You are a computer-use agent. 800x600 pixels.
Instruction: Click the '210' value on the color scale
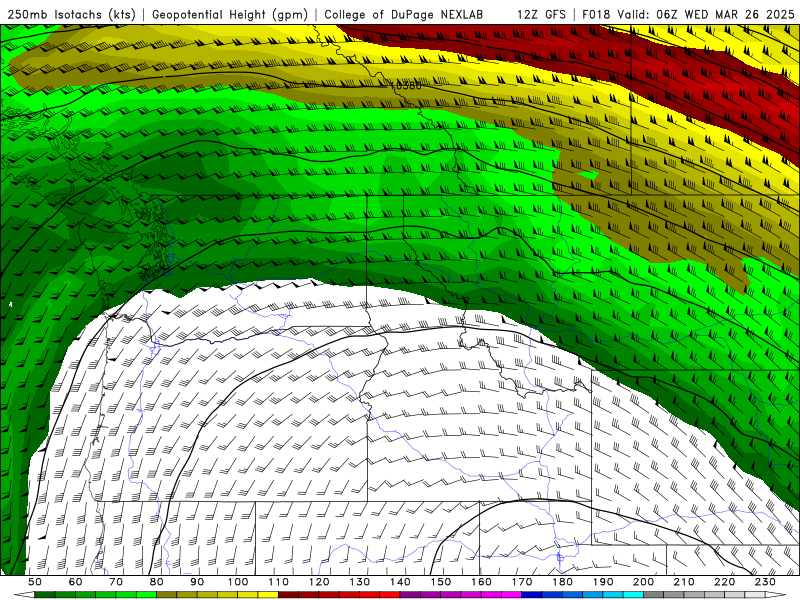[x=684, y=582]
